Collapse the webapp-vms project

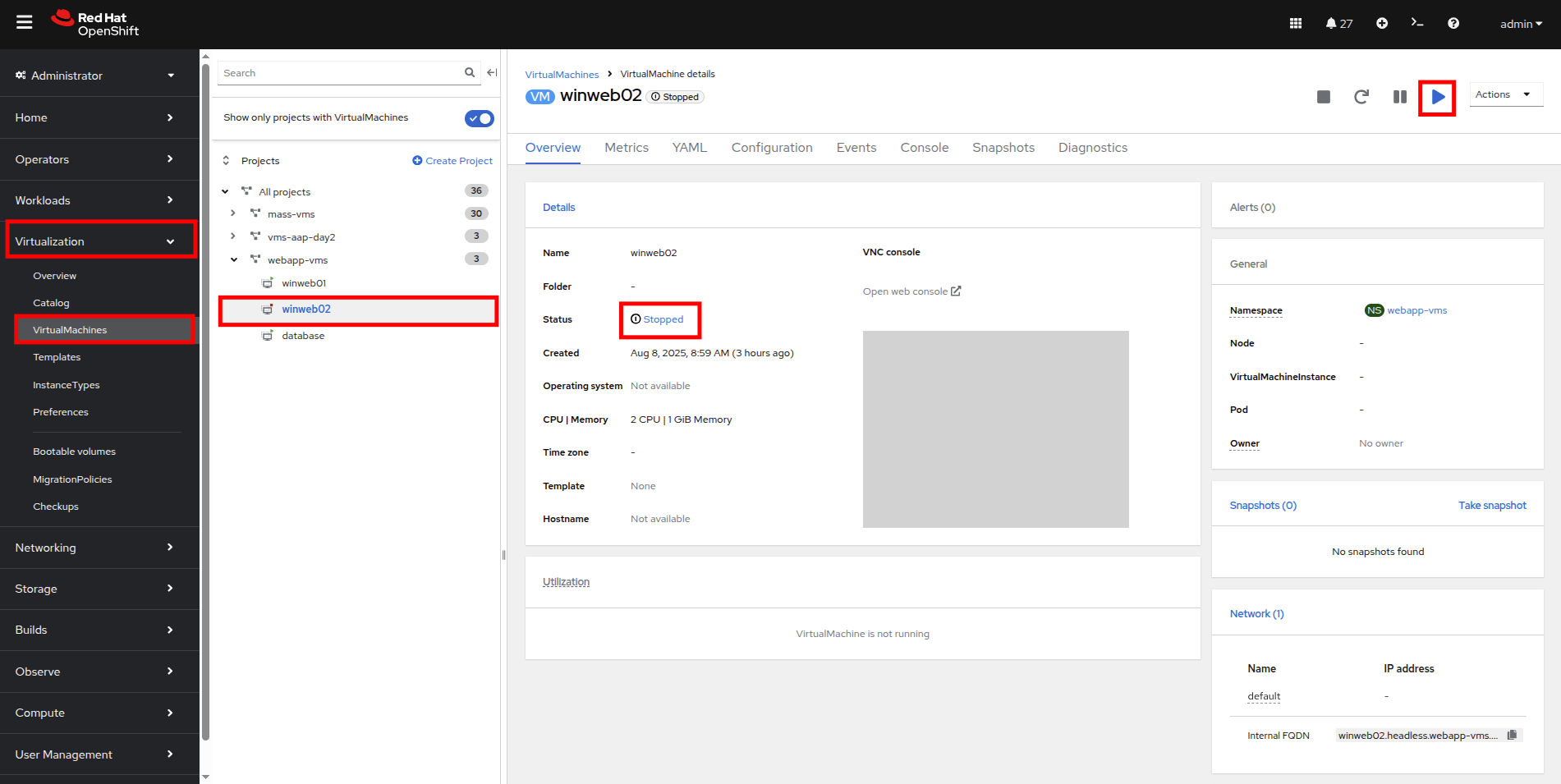233,259
